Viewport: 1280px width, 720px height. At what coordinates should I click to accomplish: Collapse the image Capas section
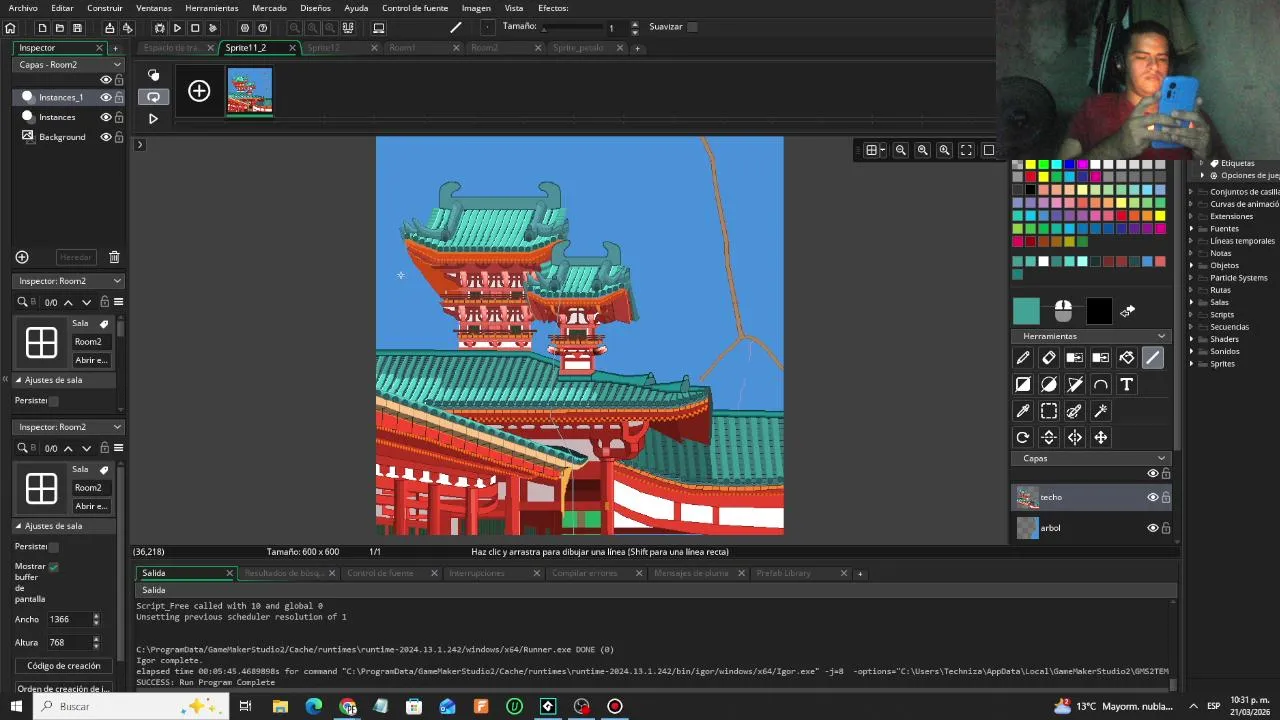coord(1161,458)
